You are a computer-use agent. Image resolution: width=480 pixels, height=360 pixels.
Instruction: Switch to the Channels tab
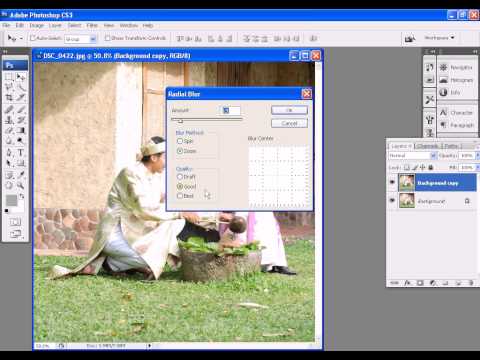(428, 146)
